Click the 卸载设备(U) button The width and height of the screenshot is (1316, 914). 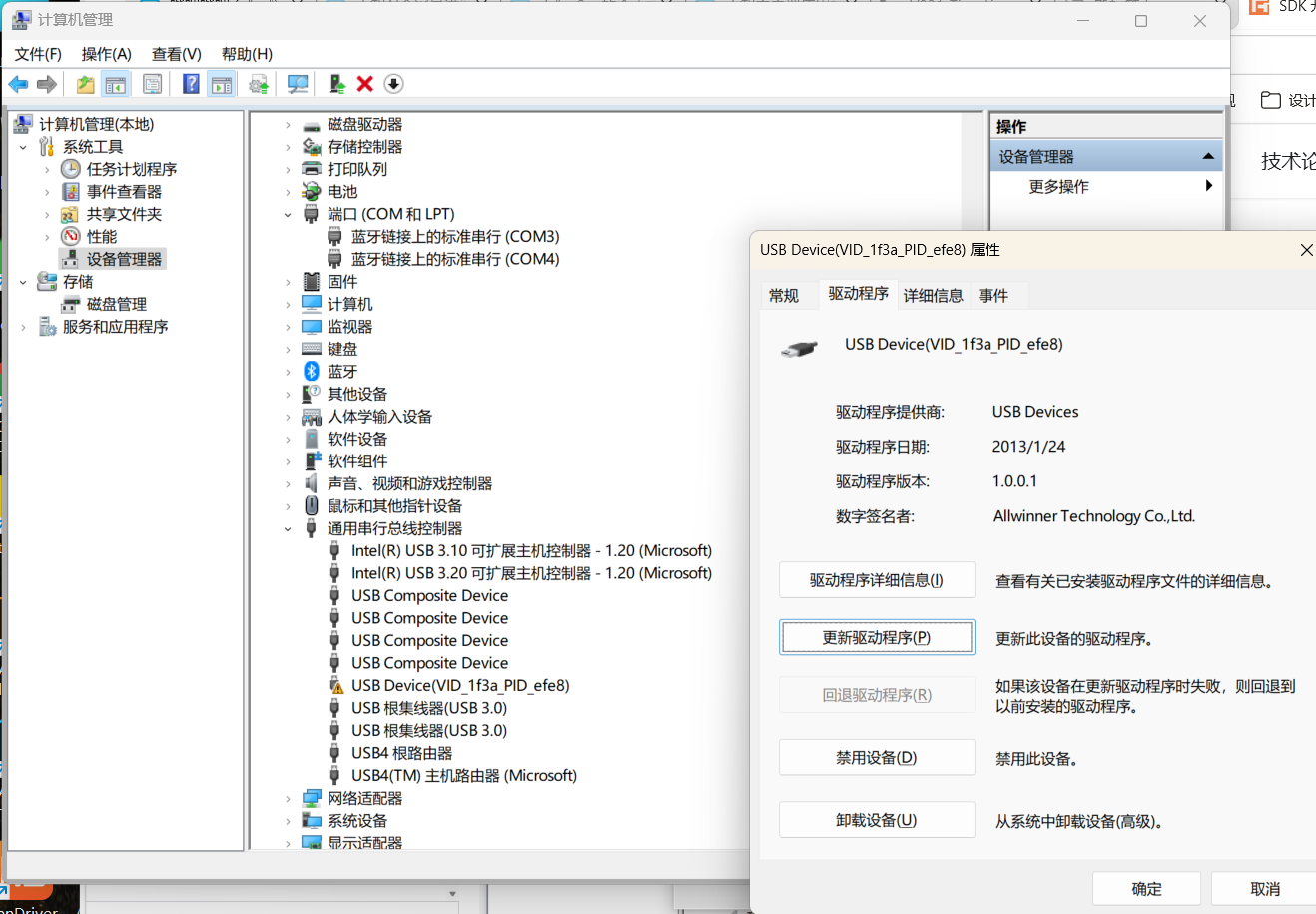[x=877, y=820]
